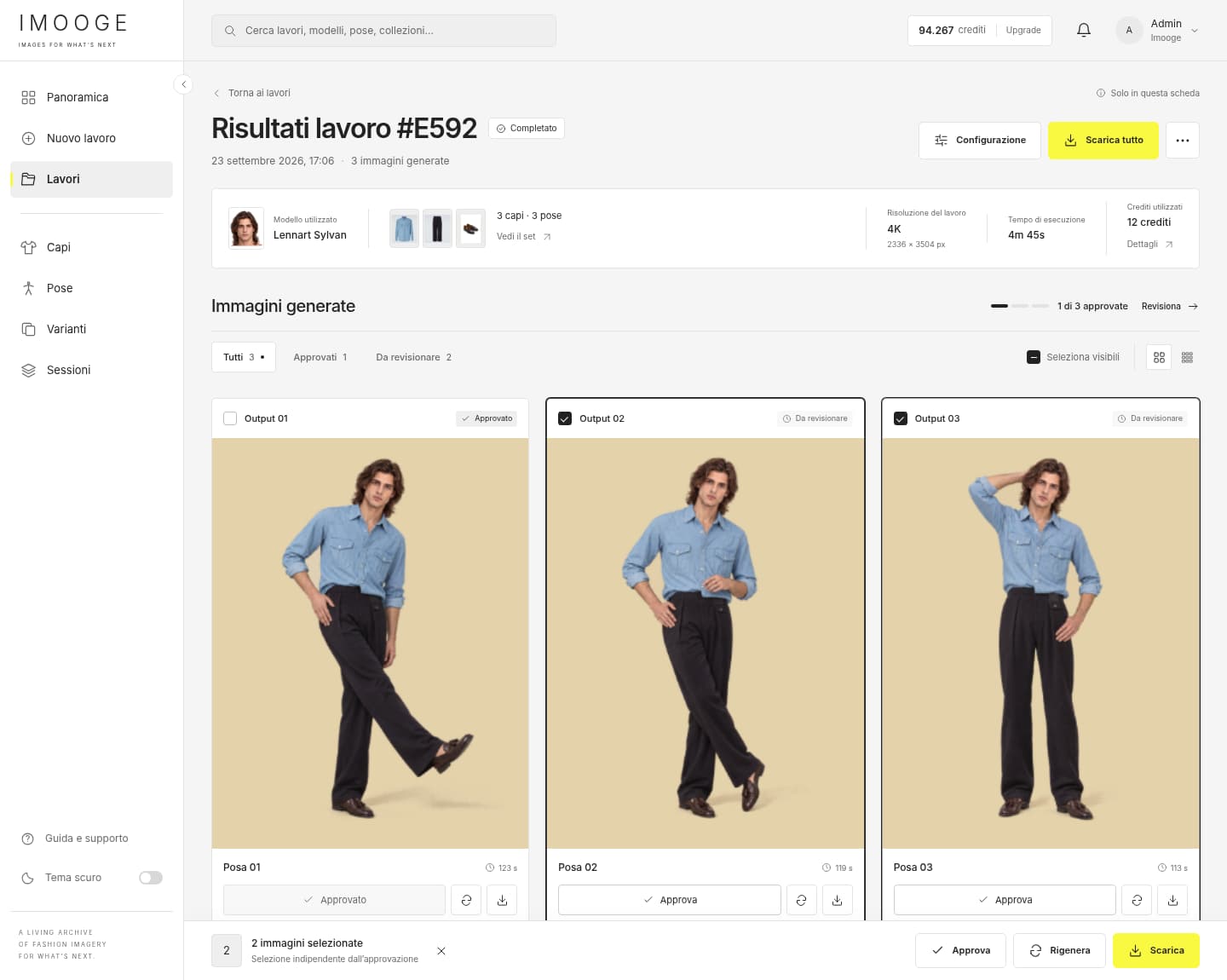Screen dimensions: 1227x980
Task: Click regenerate icon on Output 01 card
Action: coord(466,900)
